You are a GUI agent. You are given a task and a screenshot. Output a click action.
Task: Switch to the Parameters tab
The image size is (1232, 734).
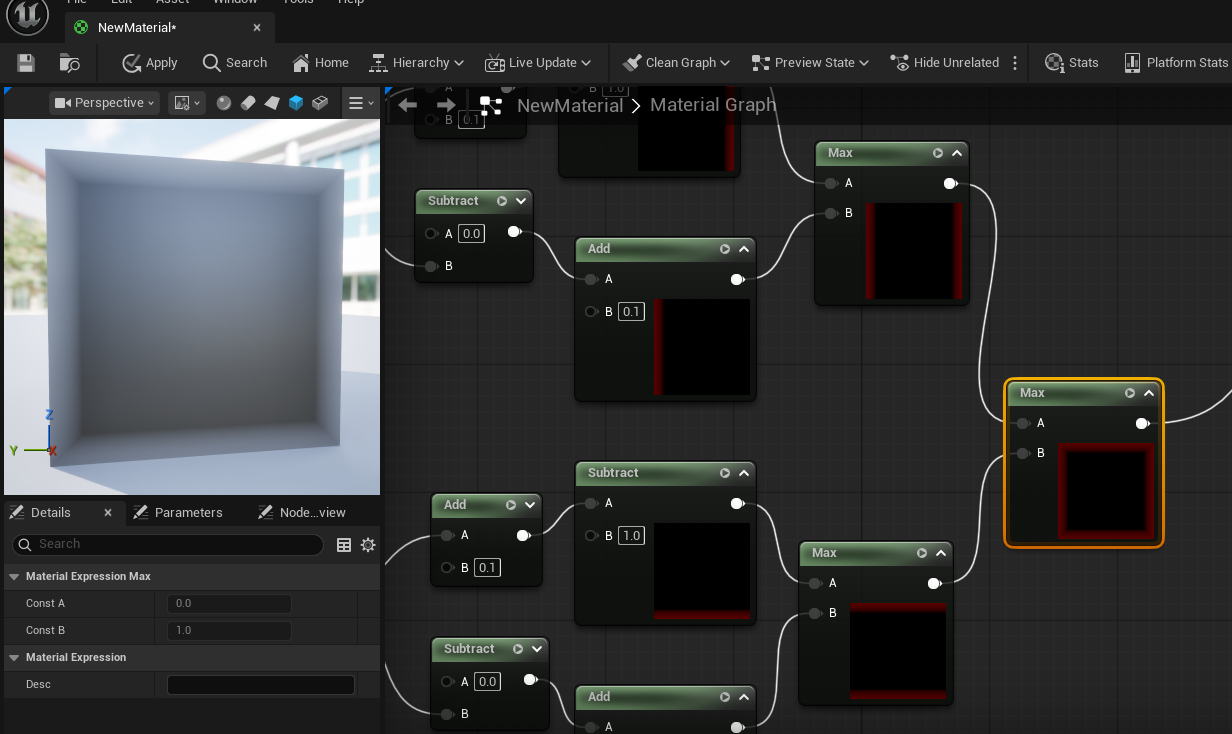[x=177, y=512]
